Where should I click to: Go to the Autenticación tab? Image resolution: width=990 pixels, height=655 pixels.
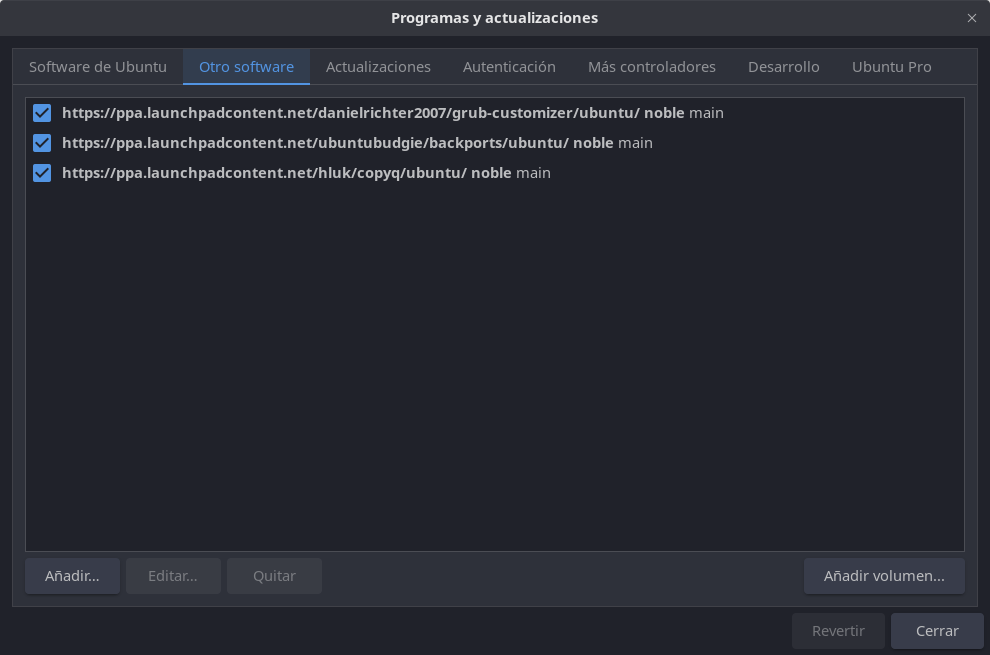pyautogui.click(x=509, y=67)
